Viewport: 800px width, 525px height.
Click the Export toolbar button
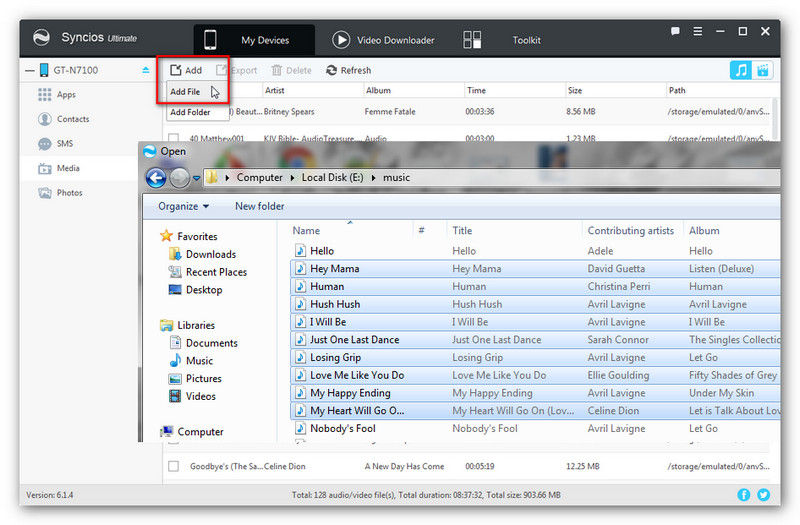237,70
